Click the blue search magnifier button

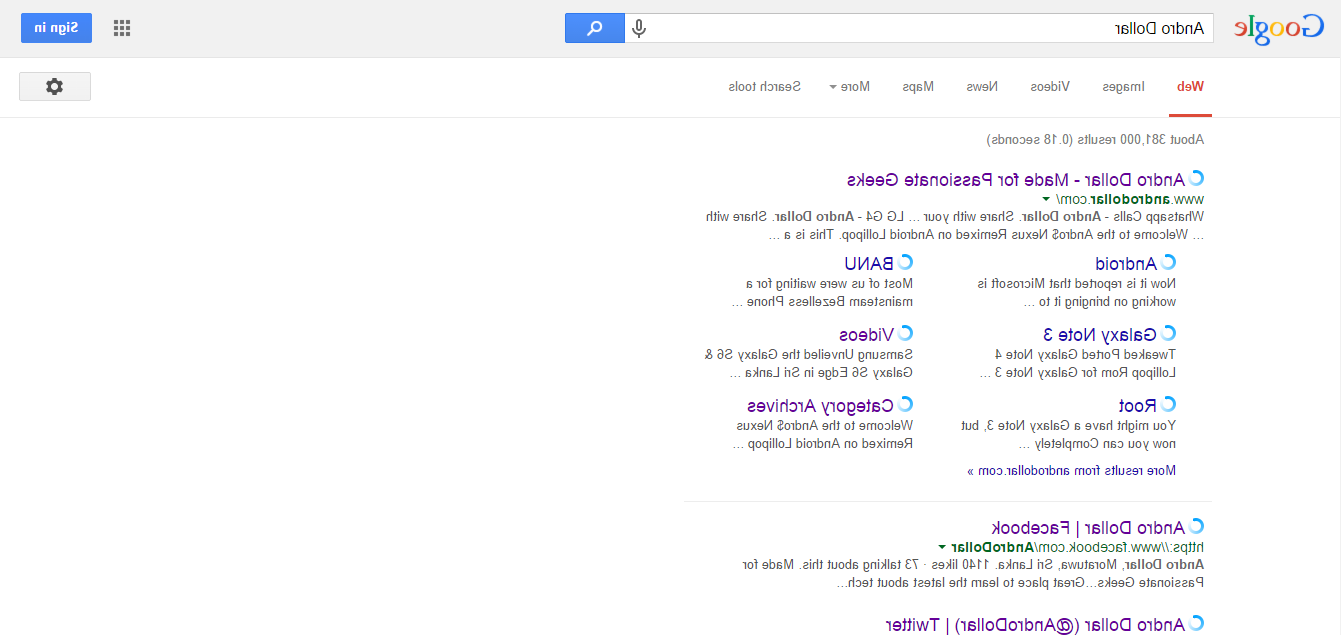pos(595,28)
